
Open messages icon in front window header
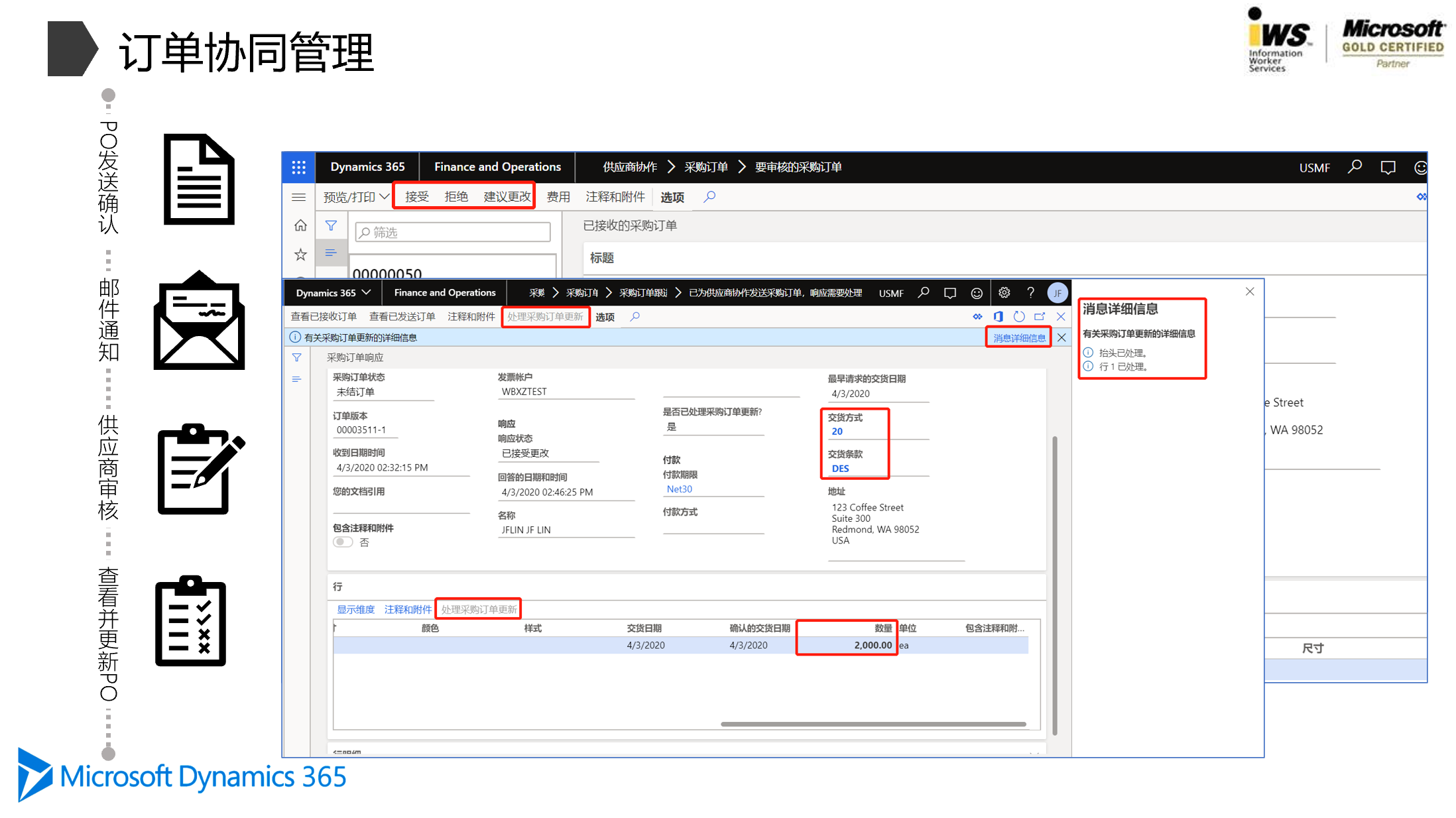pyautogui.click(x=950, y=293)
